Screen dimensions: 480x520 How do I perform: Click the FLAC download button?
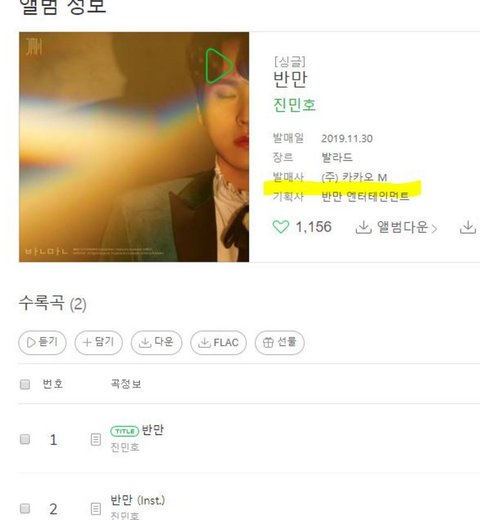point(218,342)
